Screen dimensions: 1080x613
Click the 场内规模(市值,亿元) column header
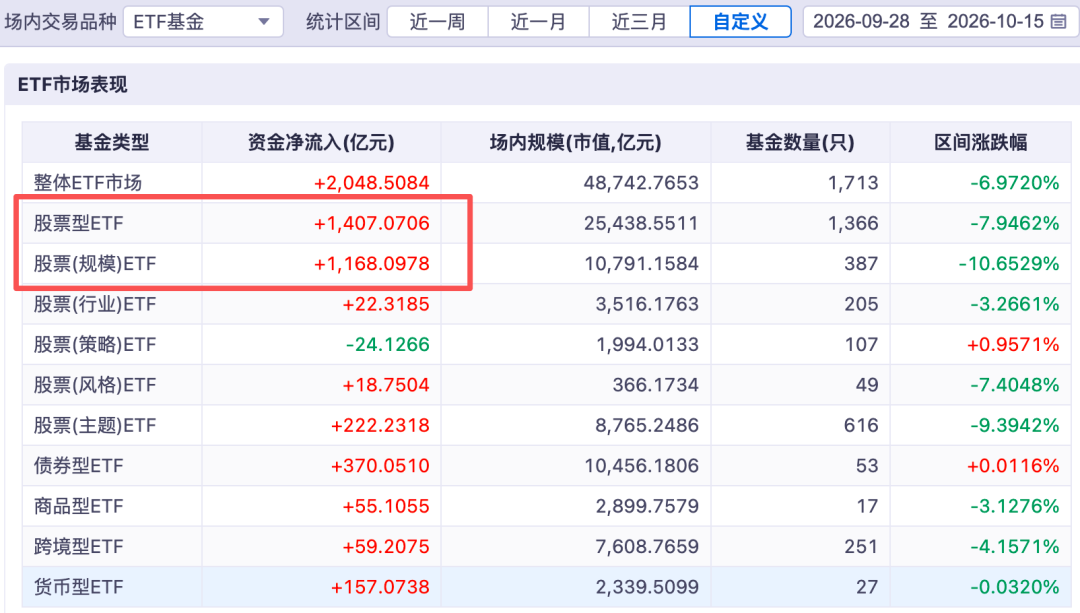(576, 143)
